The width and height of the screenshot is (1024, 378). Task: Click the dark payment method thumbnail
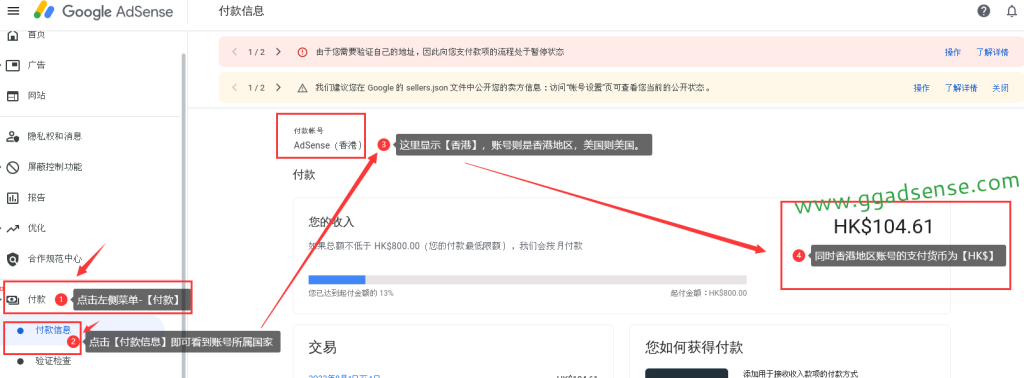pos(686,373)
